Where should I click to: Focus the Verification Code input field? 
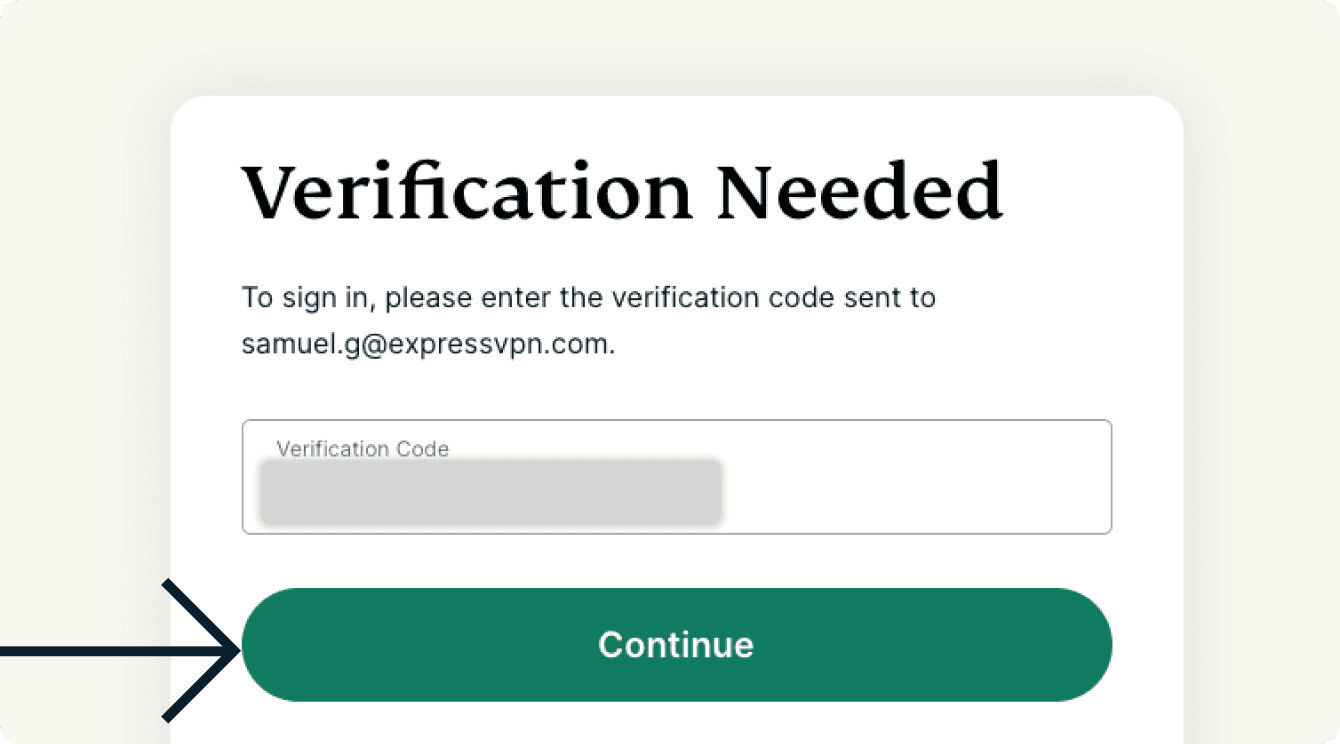pos(900,490)
